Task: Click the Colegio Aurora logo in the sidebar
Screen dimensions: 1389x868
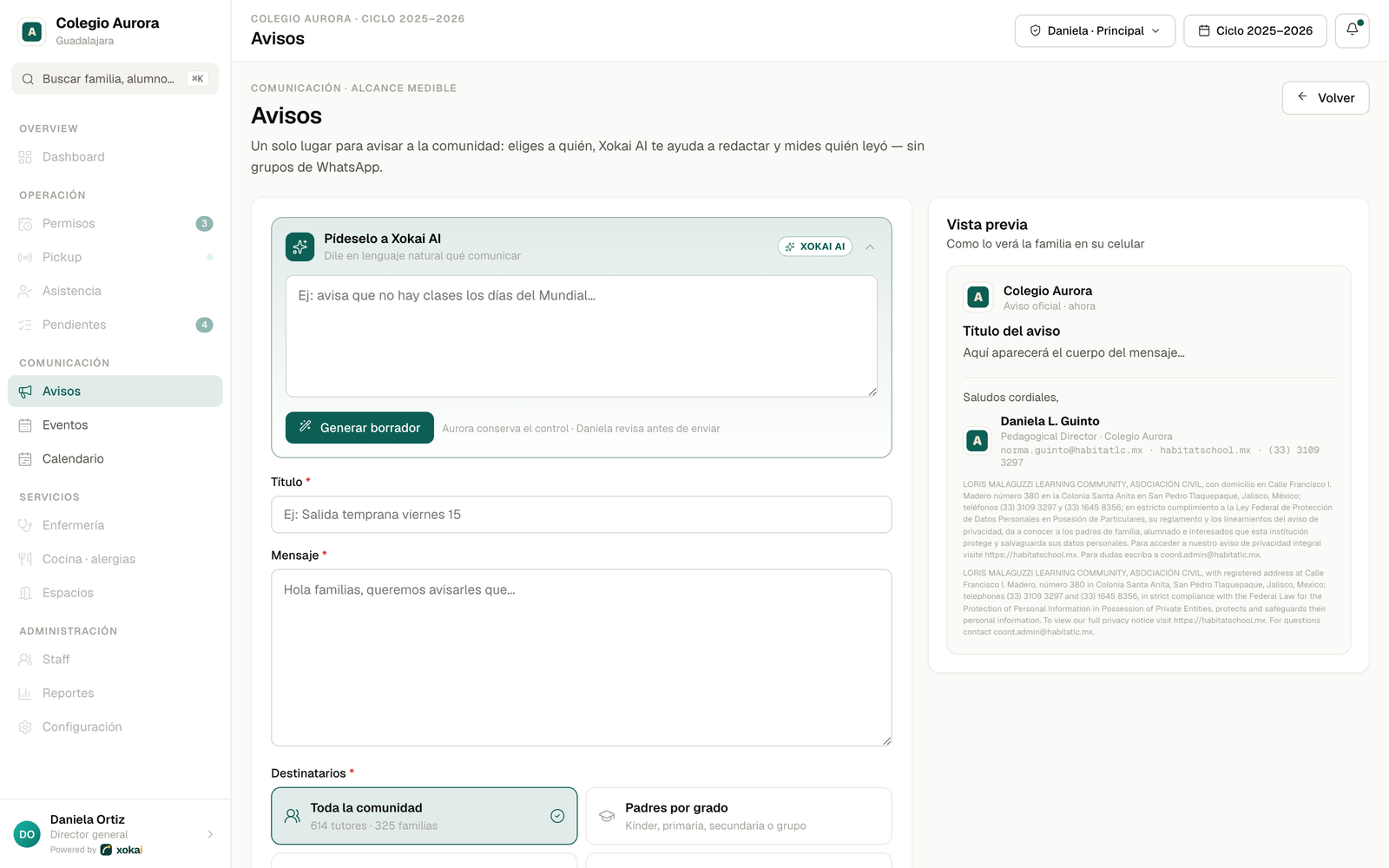Action: pos(32,31)
